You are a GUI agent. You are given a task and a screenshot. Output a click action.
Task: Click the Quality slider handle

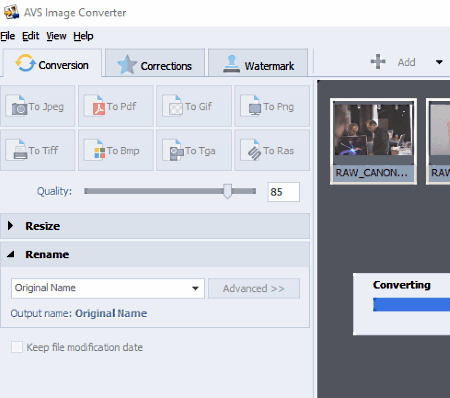227,191
